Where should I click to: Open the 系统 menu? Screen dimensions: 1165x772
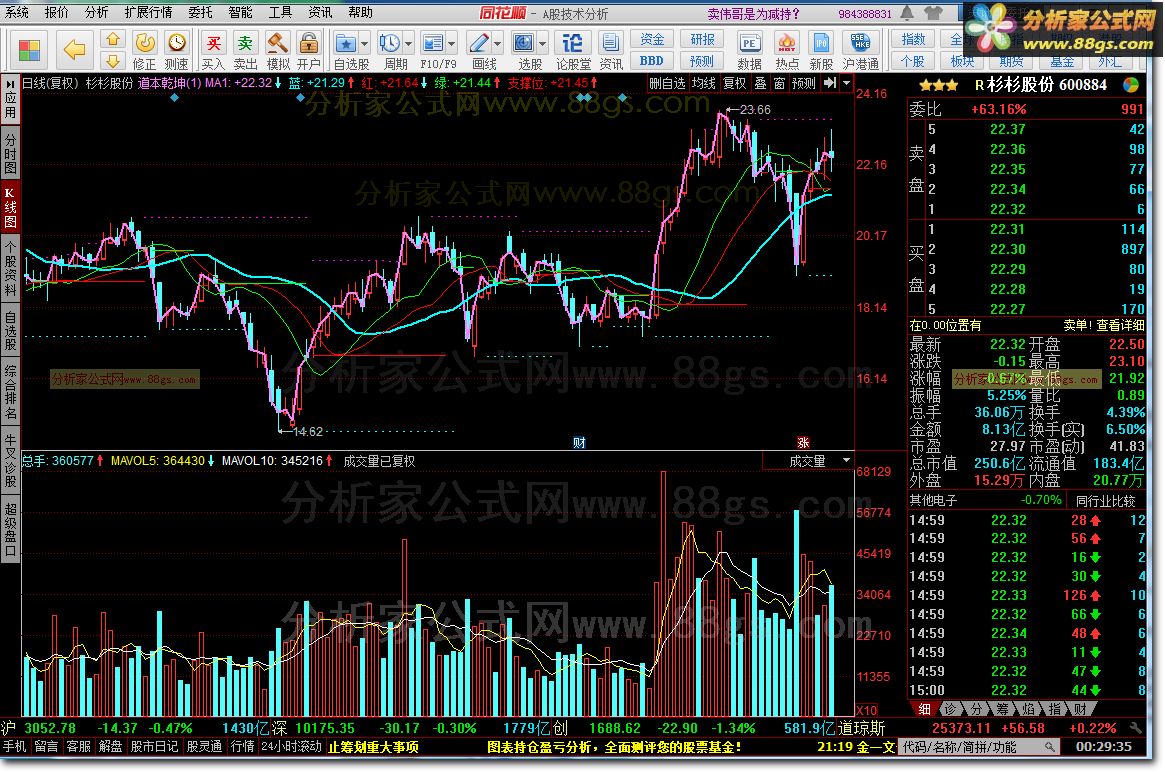point(16,12)
